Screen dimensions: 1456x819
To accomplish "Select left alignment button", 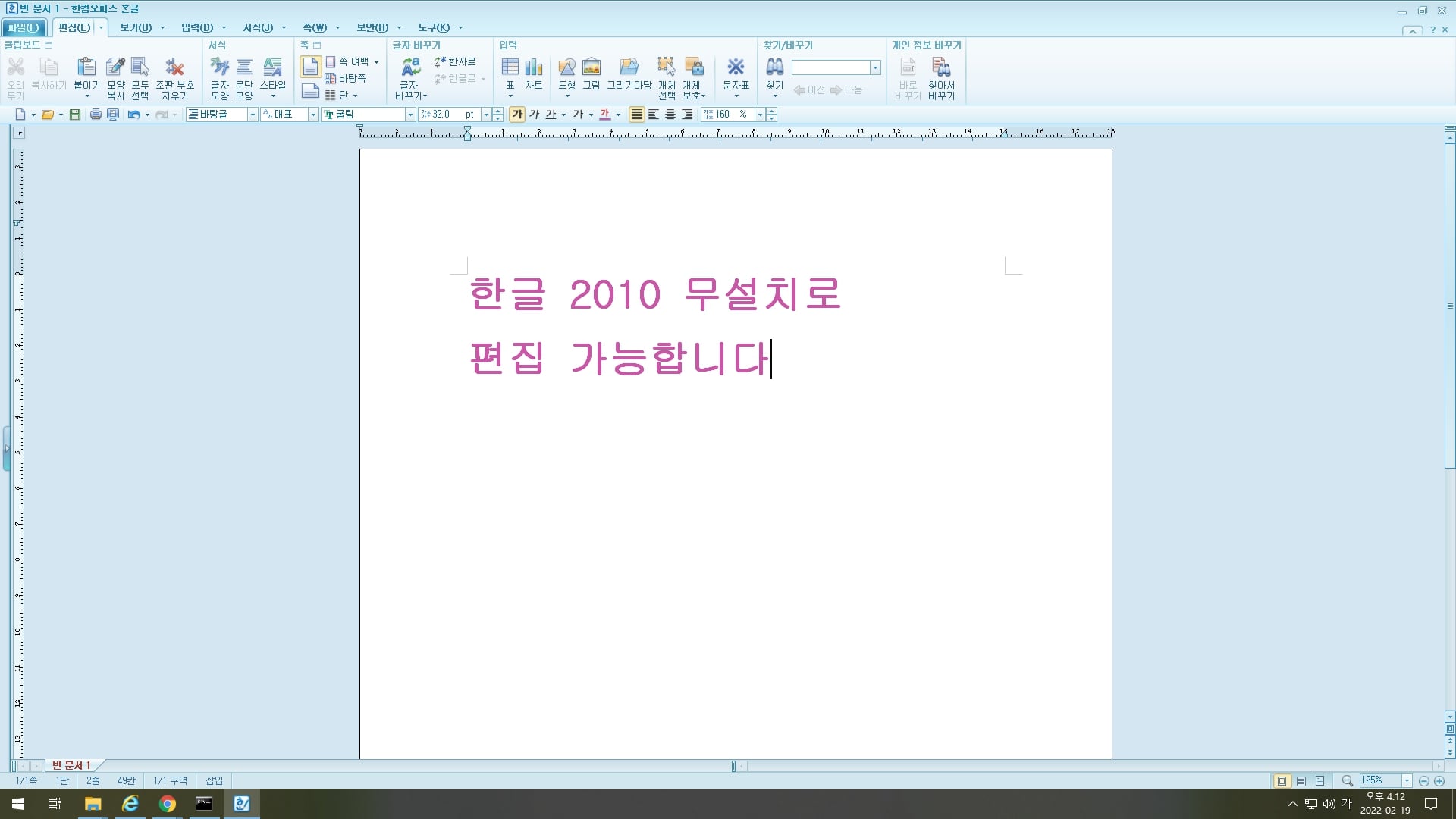I will click(654, 115).
